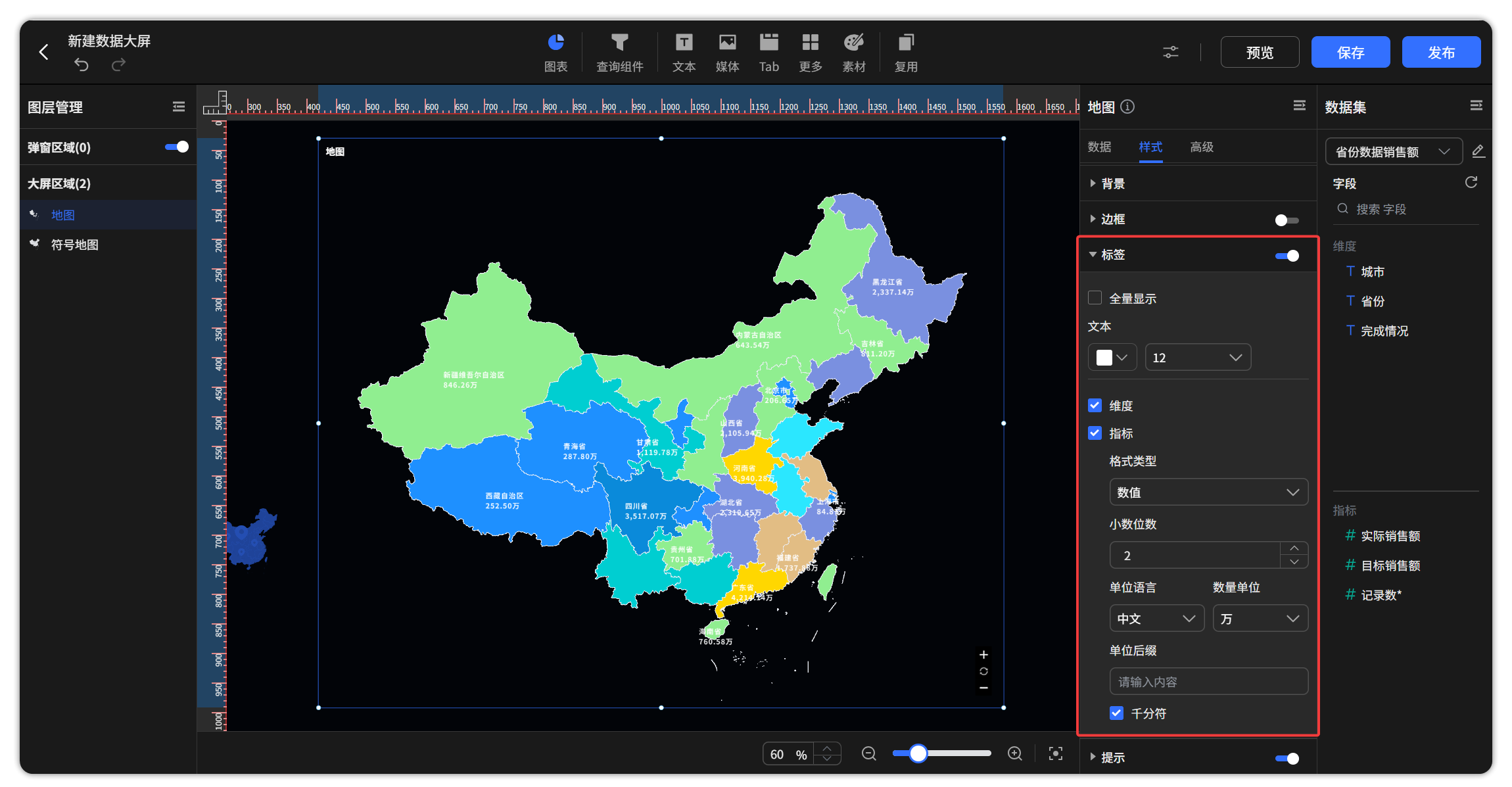This screenshot has width=1512, height=787.
Task: Click the 预览 preview button
Action: point(1260,52)
